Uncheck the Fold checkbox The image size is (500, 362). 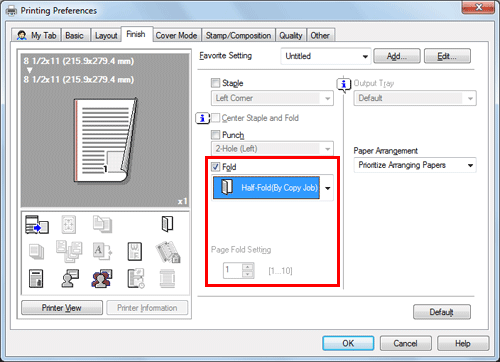click(216, 166)
